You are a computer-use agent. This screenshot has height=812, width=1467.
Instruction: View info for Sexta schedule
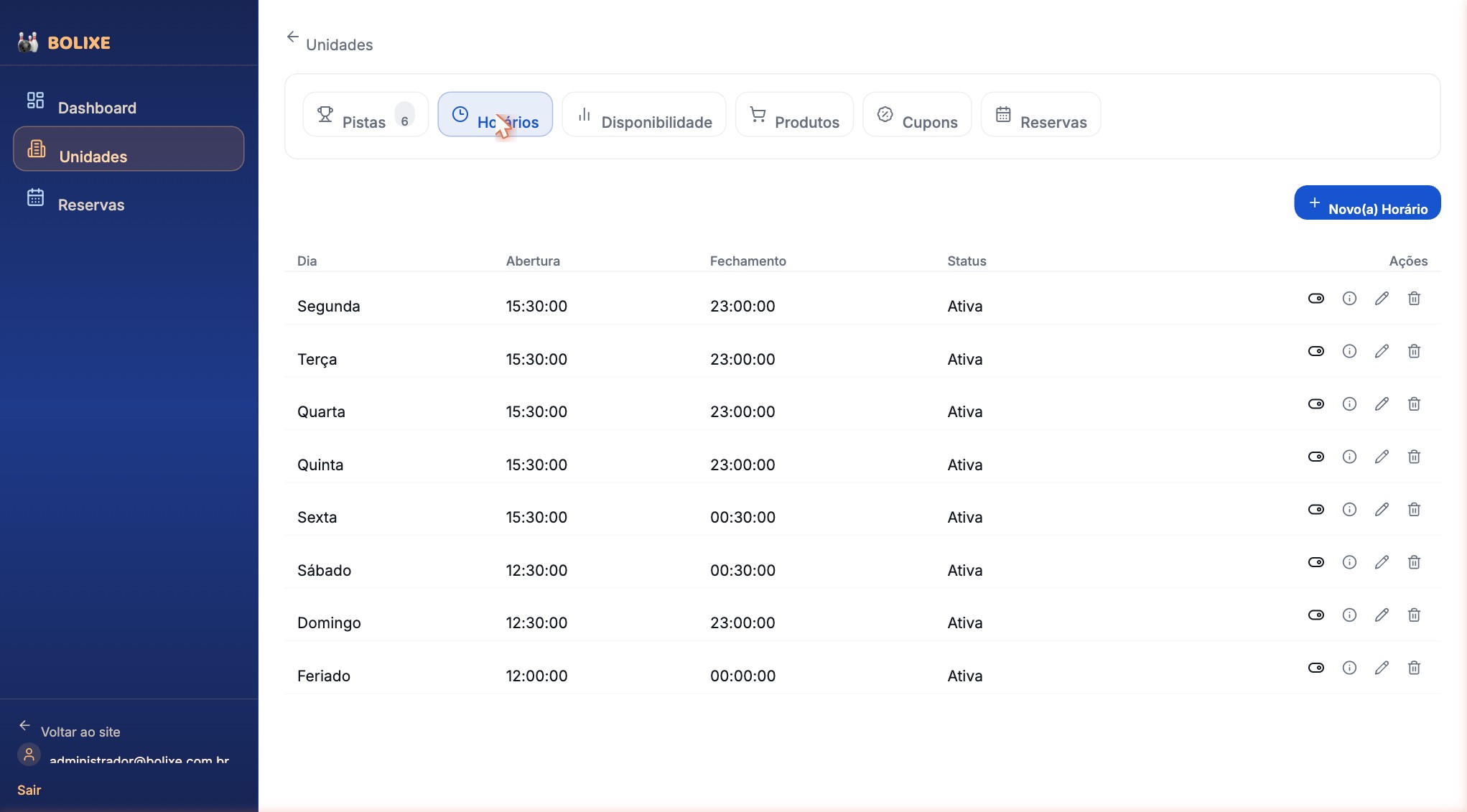pyautogui.click(x=1349, y=509)
